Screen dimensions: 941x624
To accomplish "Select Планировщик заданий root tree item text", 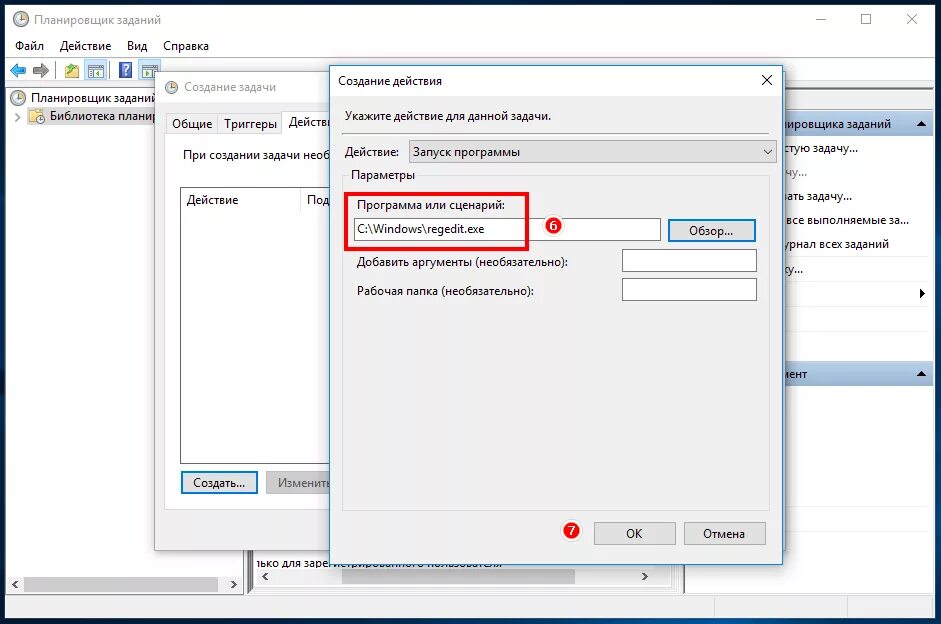I will [x=93, y=98].
